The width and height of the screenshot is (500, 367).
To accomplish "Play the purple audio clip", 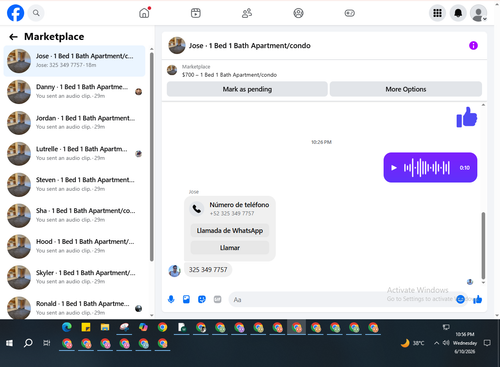I will 394,168.
